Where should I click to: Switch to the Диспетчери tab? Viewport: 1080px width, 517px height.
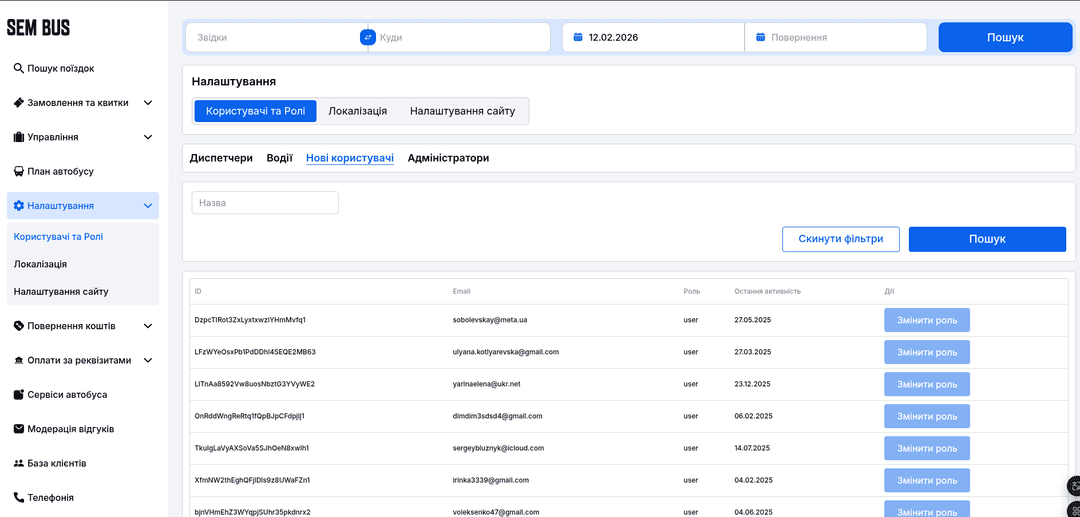(x=221, y=158)
